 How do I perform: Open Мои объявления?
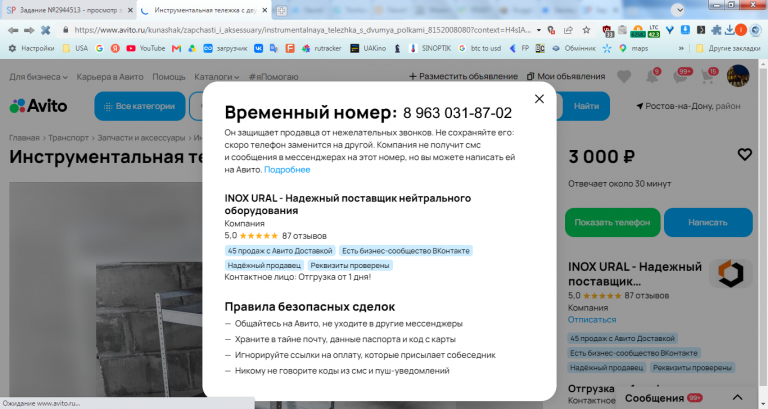click(566, 76)
